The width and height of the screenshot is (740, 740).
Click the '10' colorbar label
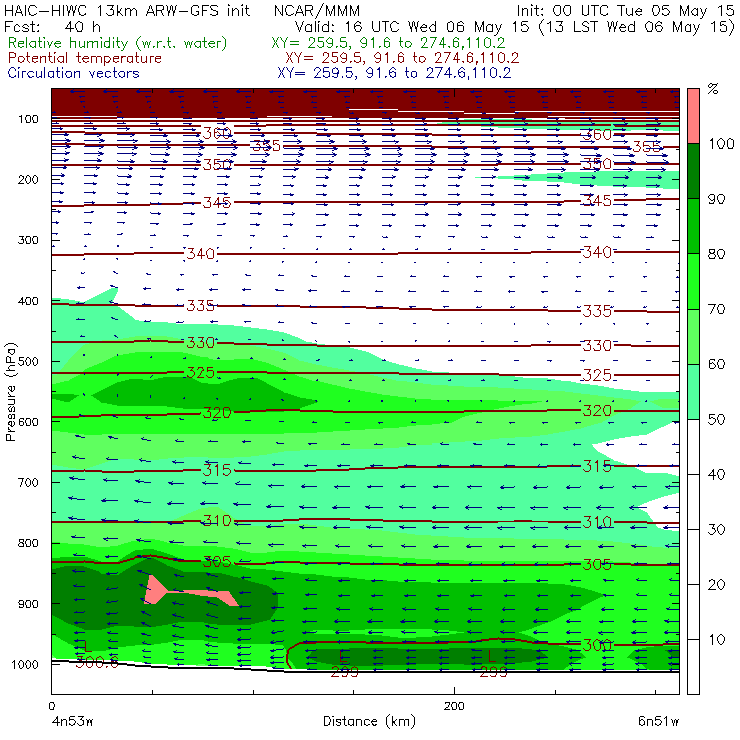(716, 639)
